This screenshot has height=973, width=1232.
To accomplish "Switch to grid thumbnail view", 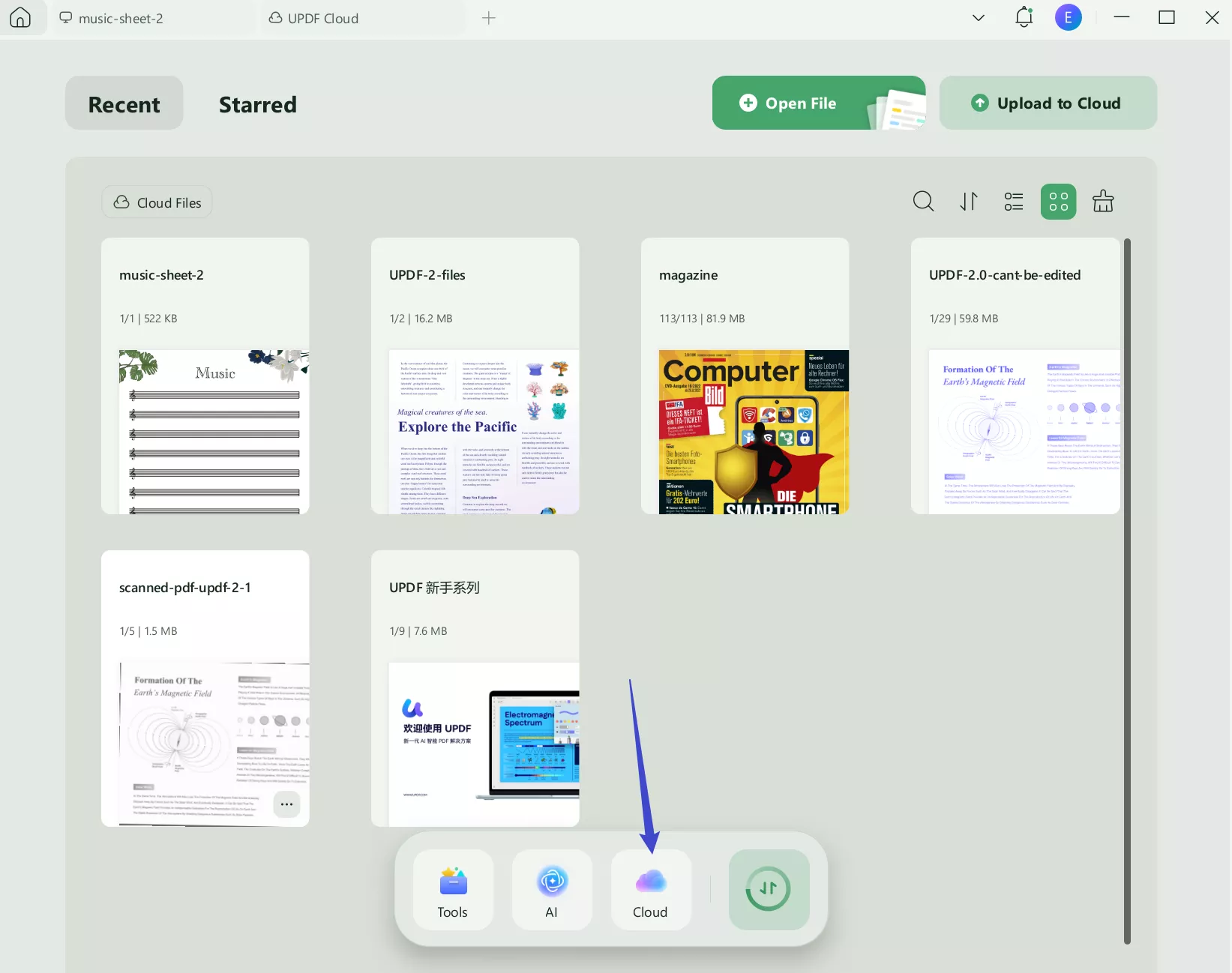I will pos(1058,202).
